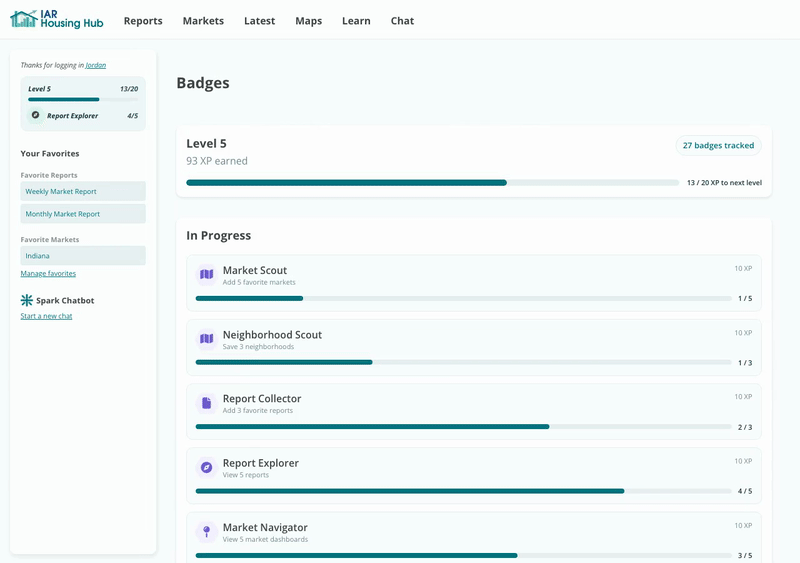Viewport: 800px width, 563px height.
Task: Open the Learn menu
Action: 356,21
